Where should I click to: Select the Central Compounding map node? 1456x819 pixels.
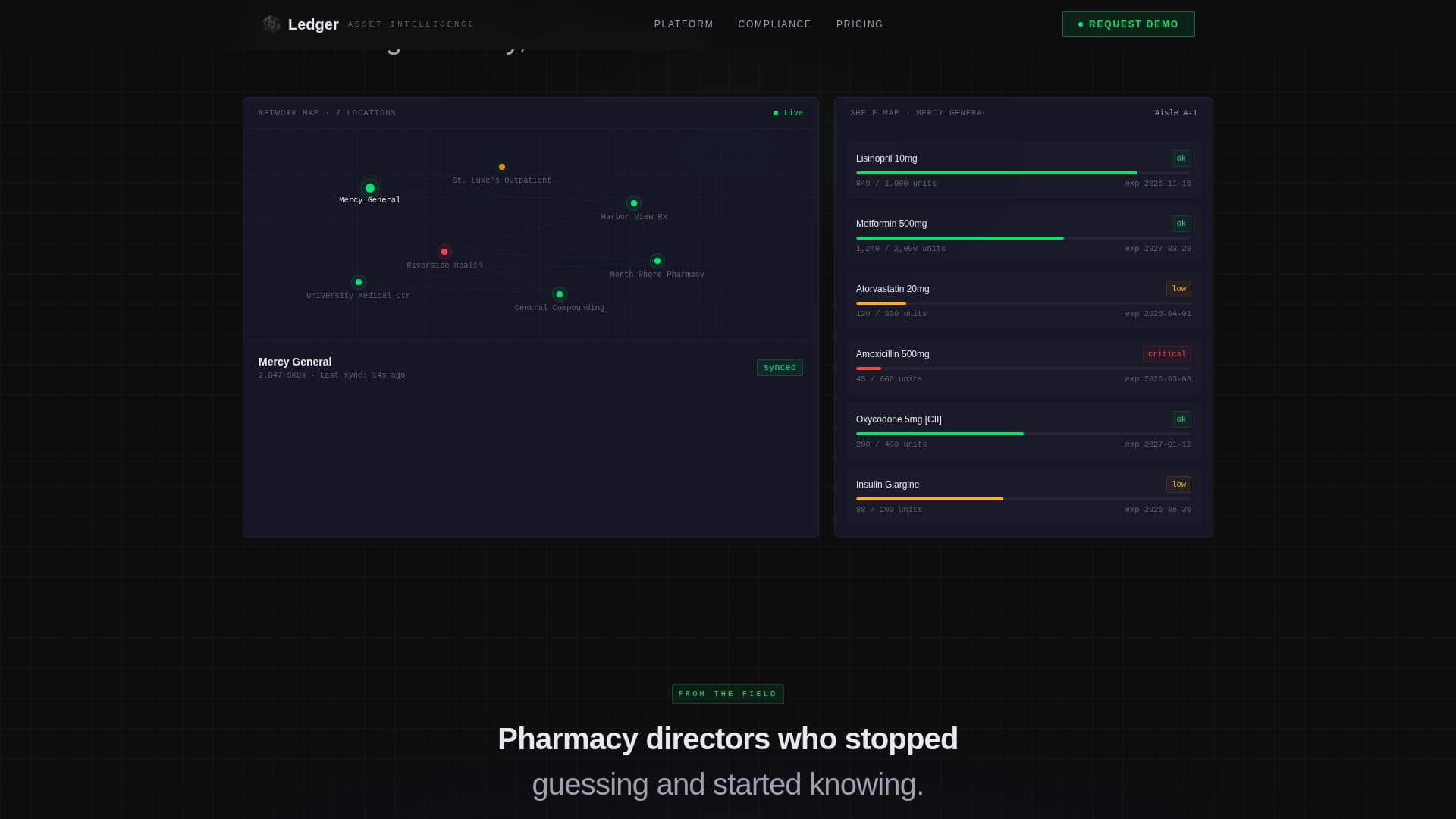pos(560,294)
